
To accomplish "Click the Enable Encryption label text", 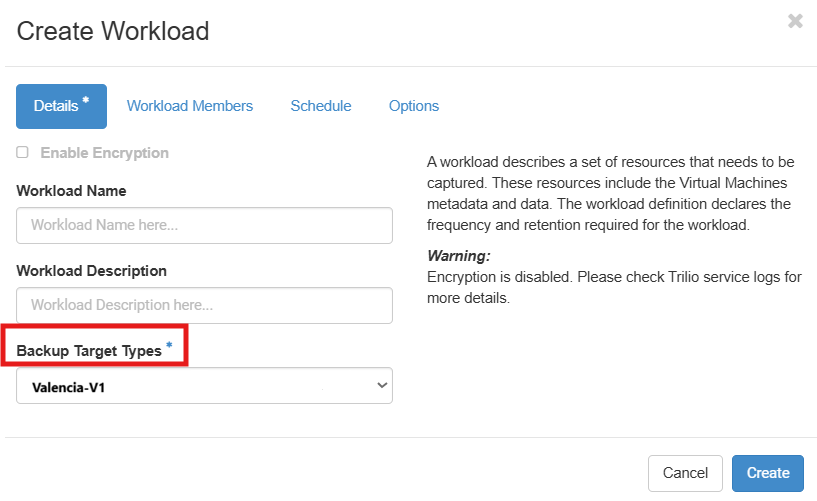I will point(105,153).
